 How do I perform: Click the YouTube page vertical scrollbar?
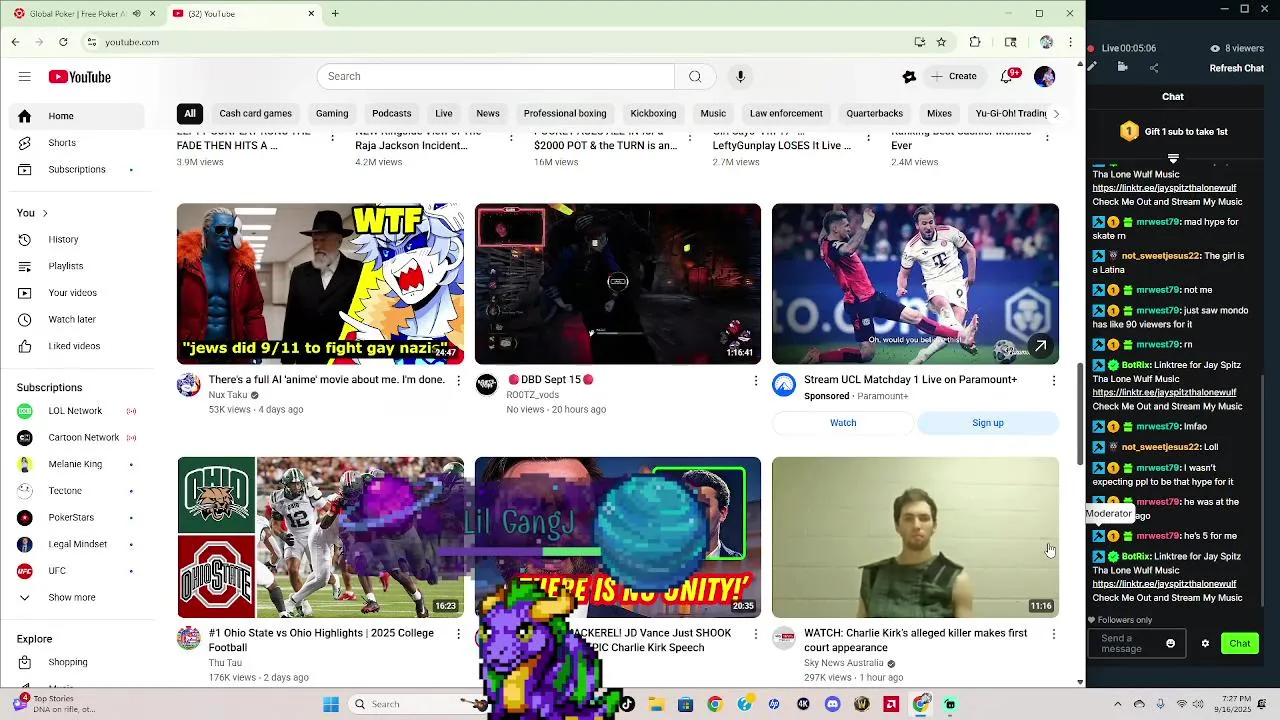click(1080, 414)
